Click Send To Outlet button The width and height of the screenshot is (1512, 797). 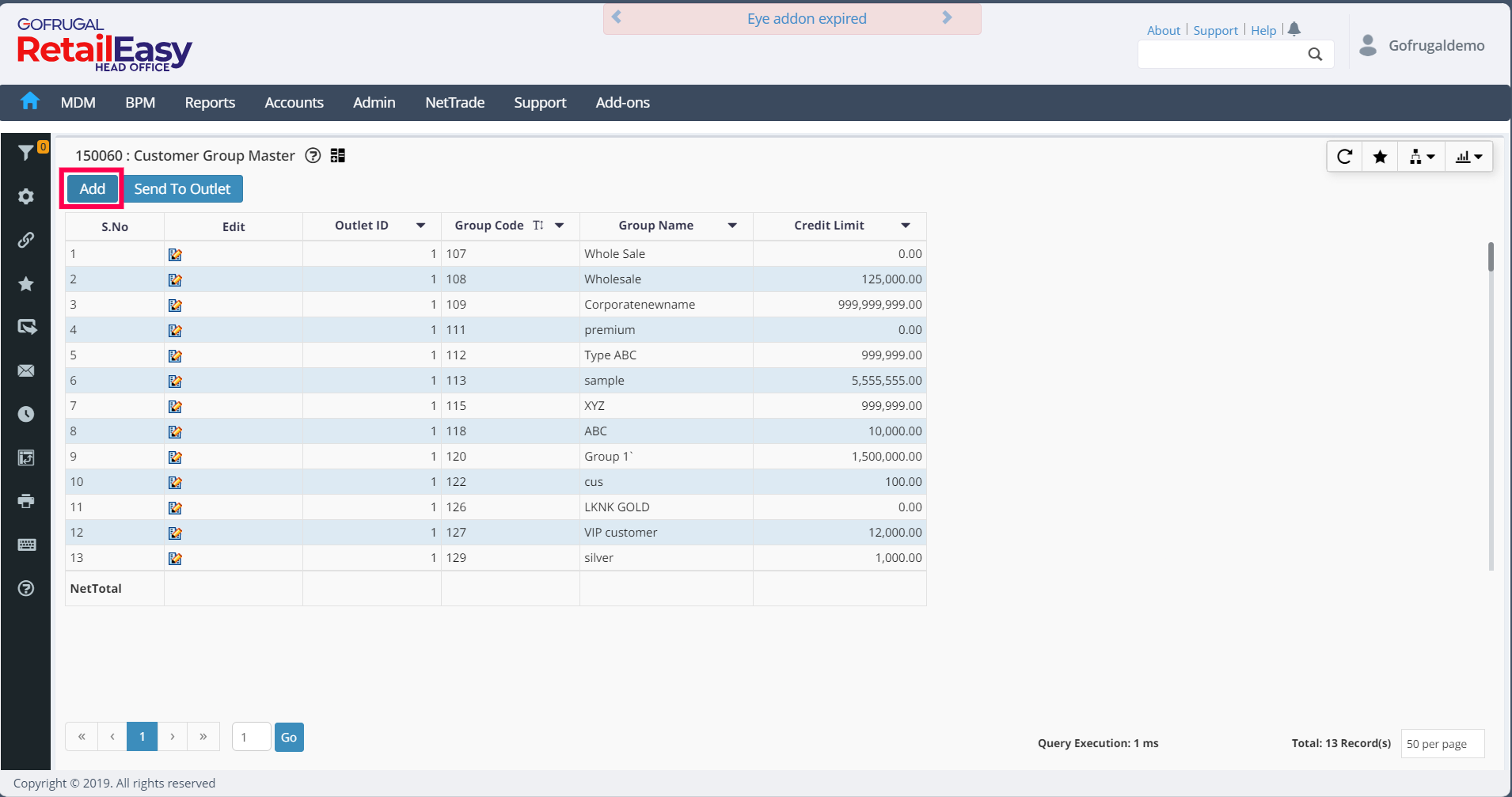pos(182,189)
